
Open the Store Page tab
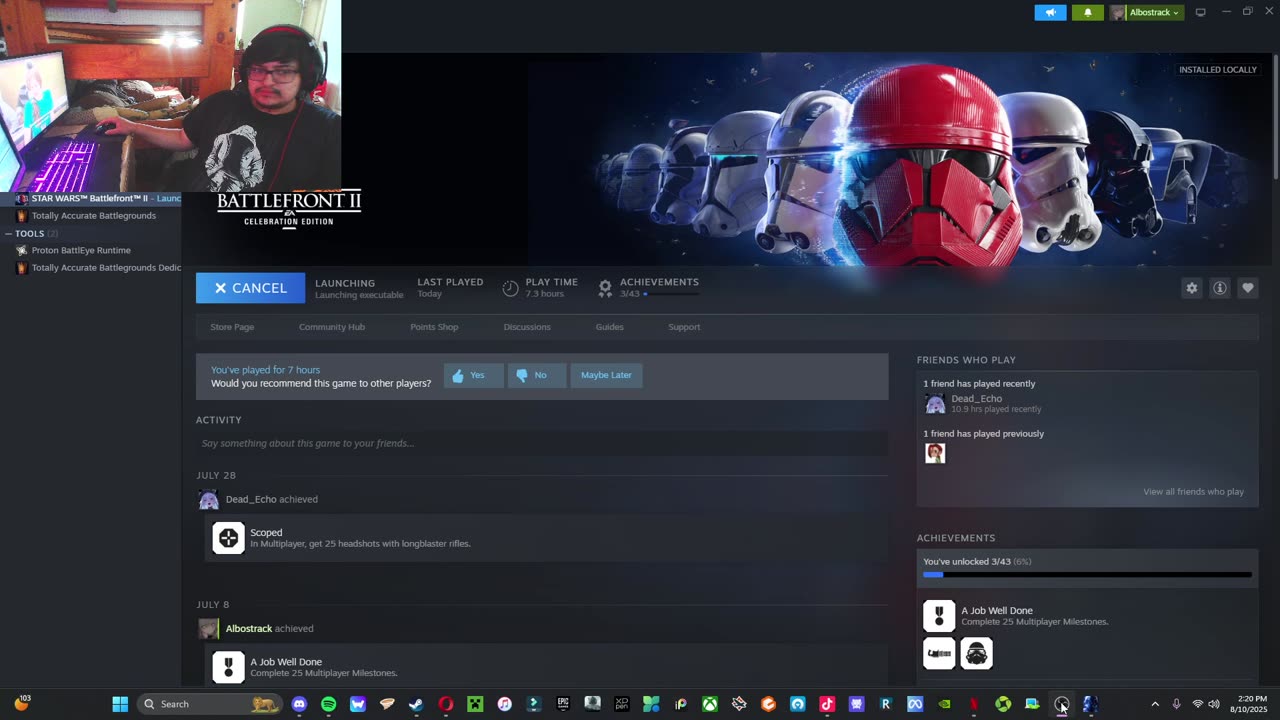click(x=232, y=327)
